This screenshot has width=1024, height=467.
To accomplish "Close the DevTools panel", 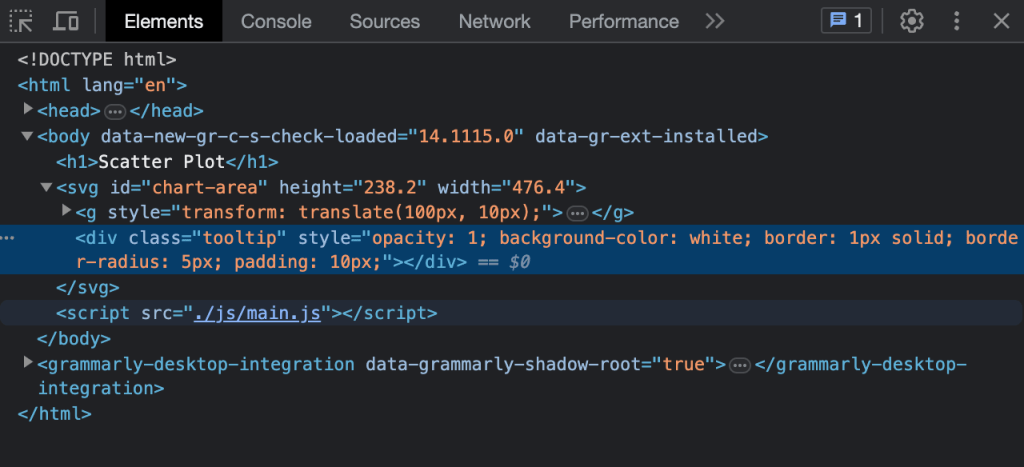I will [1001, 21].
